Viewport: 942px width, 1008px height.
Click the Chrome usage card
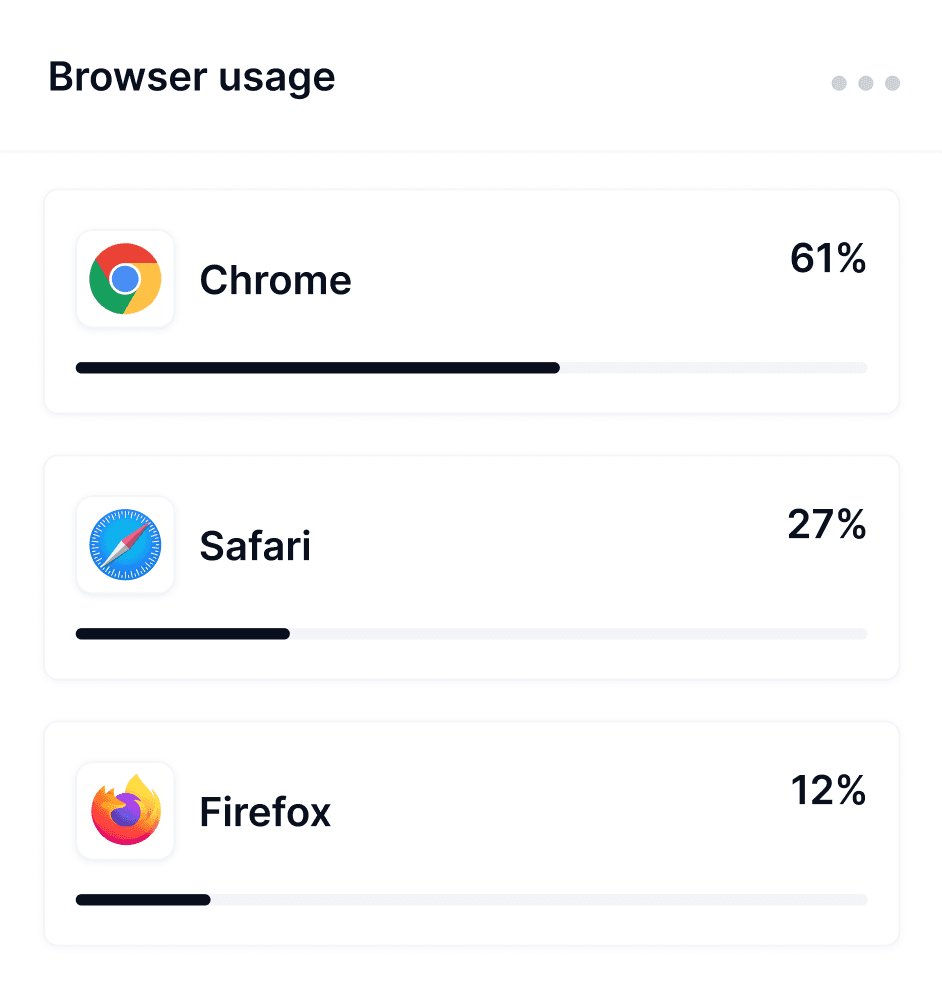point(471,300)
